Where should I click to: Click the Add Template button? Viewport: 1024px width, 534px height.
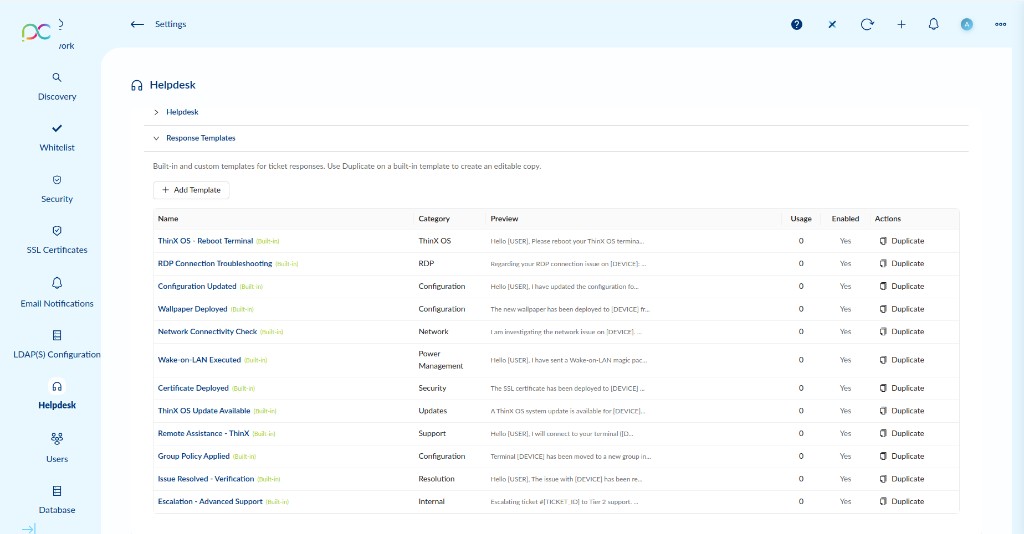pos(191,190)
